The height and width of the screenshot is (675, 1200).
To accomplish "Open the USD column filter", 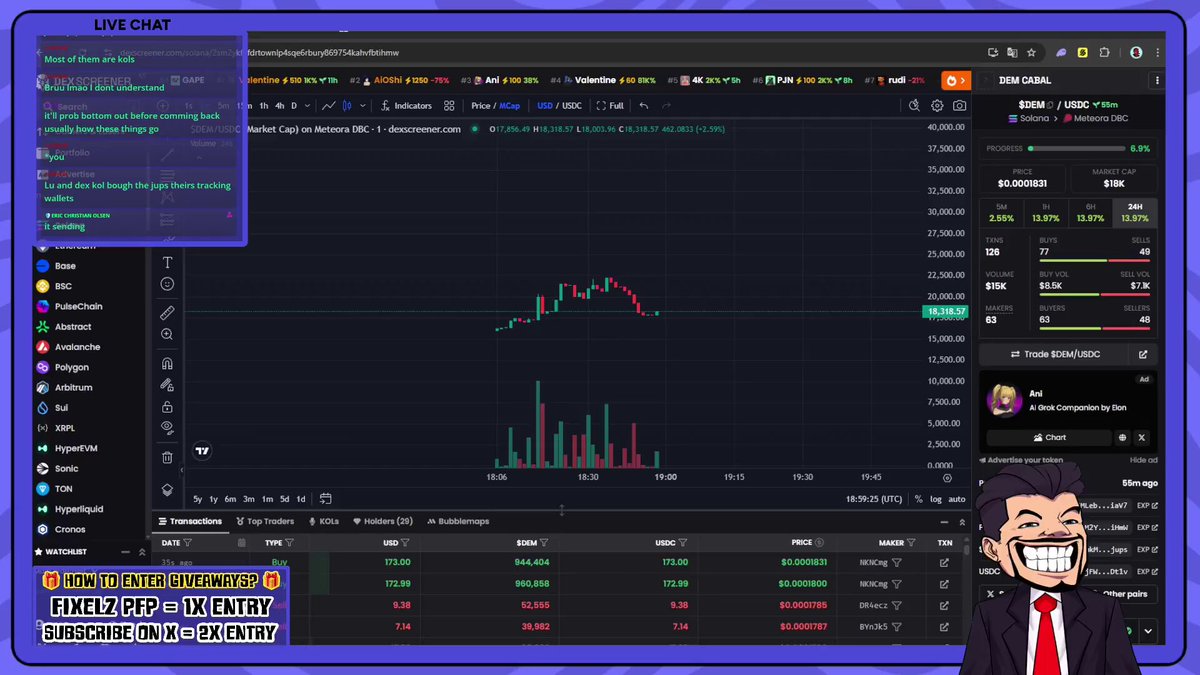I will pos(404,542).
